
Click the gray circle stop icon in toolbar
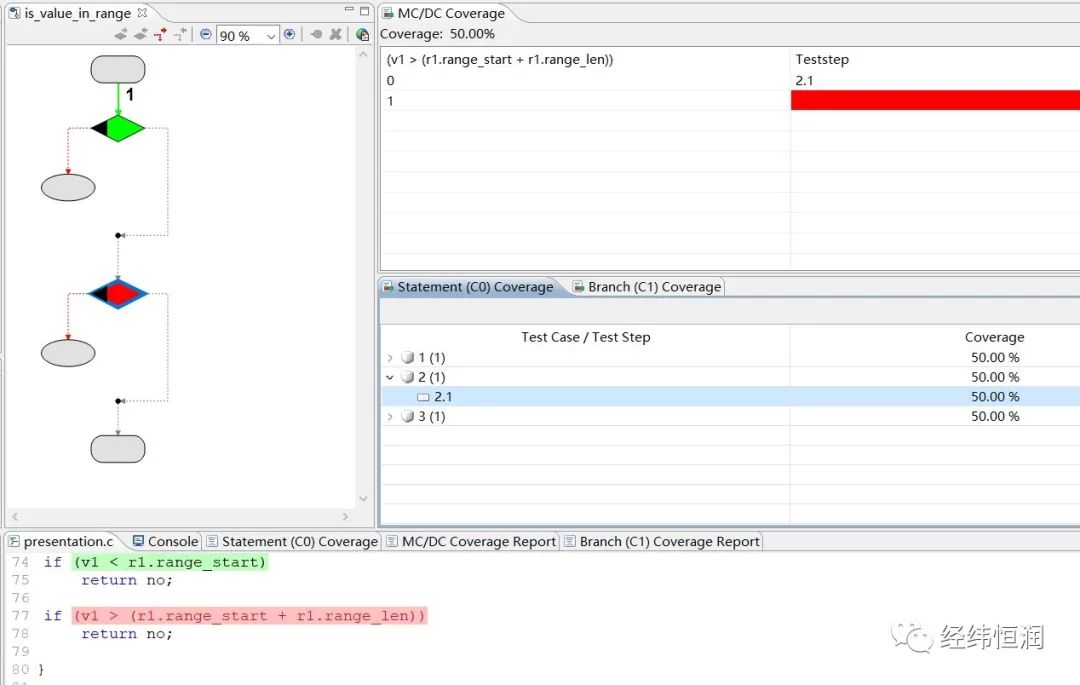(x=315, y=35)
